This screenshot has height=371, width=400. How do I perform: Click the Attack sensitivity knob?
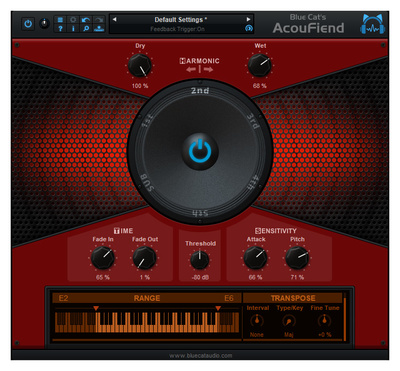coord(256,258)
